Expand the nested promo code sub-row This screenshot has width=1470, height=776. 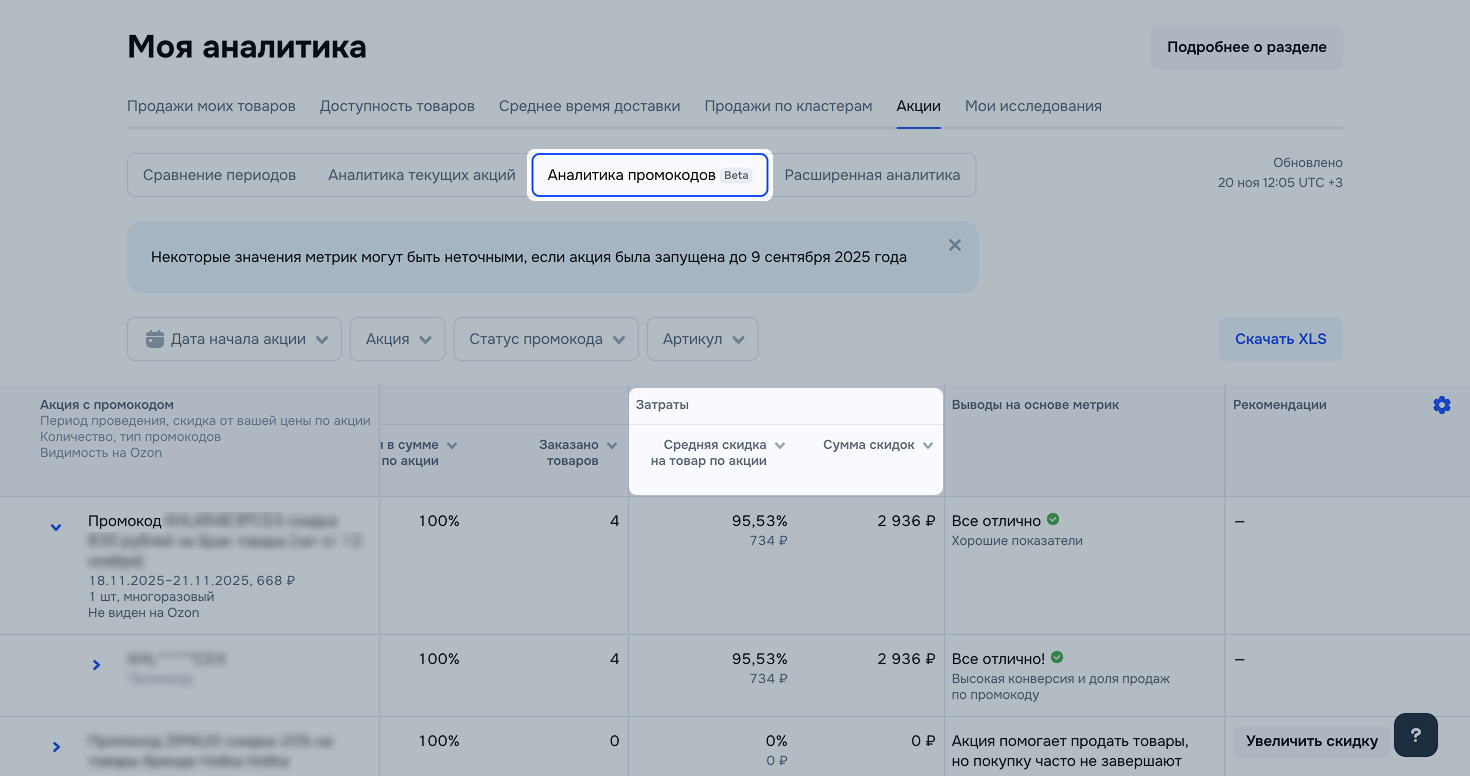pos(97,664)
